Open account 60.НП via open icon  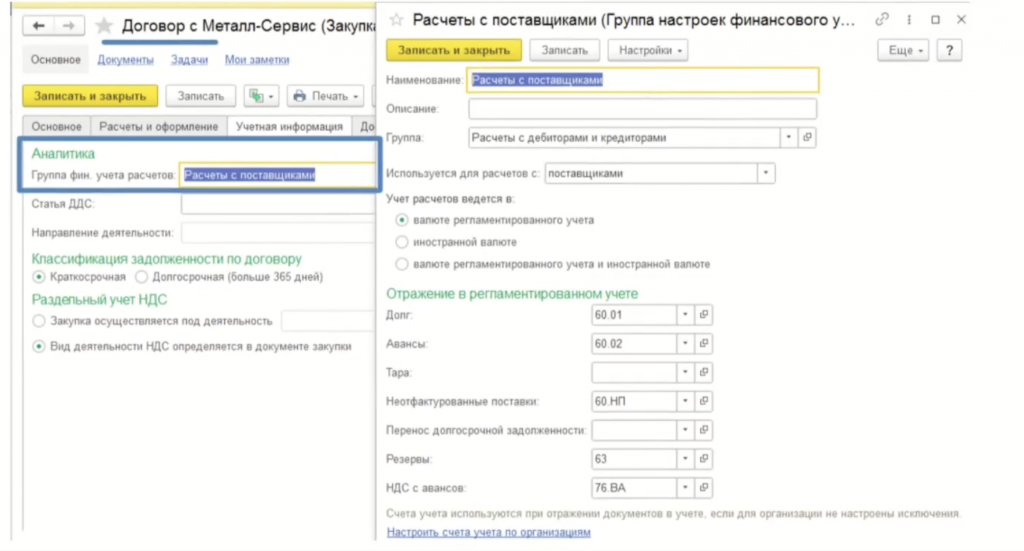pyautogui.click(x=703, y=401)
